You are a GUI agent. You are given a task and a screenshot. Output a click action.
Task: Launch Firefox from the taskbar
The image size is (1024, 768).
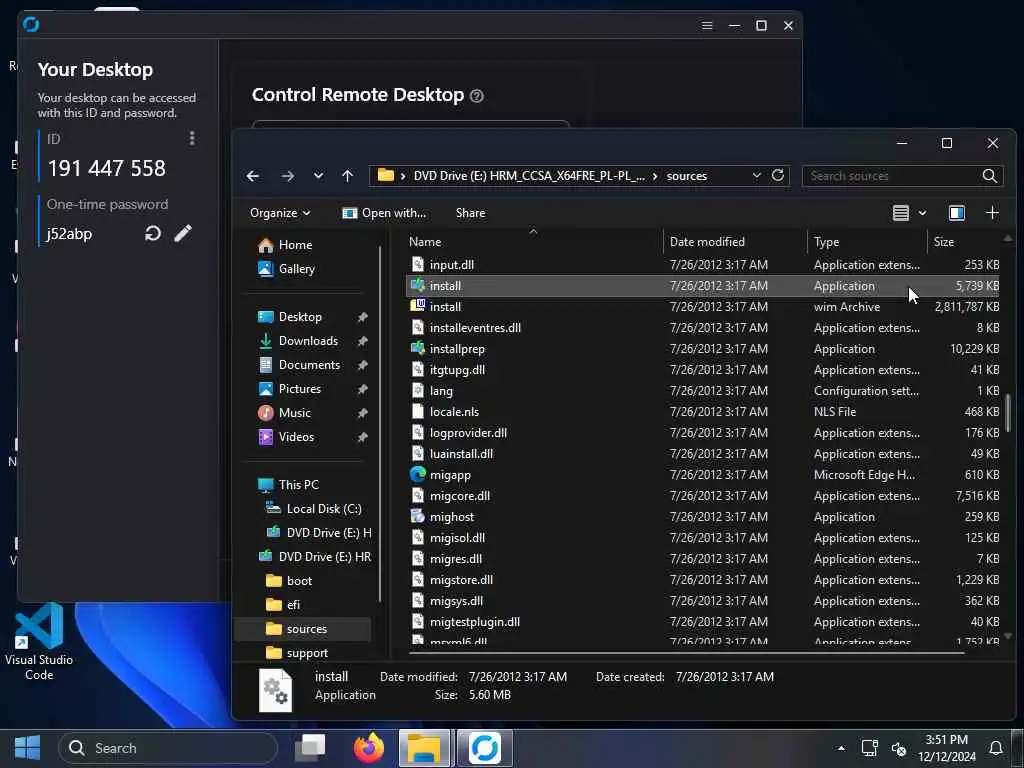click(x=369, y=748)
